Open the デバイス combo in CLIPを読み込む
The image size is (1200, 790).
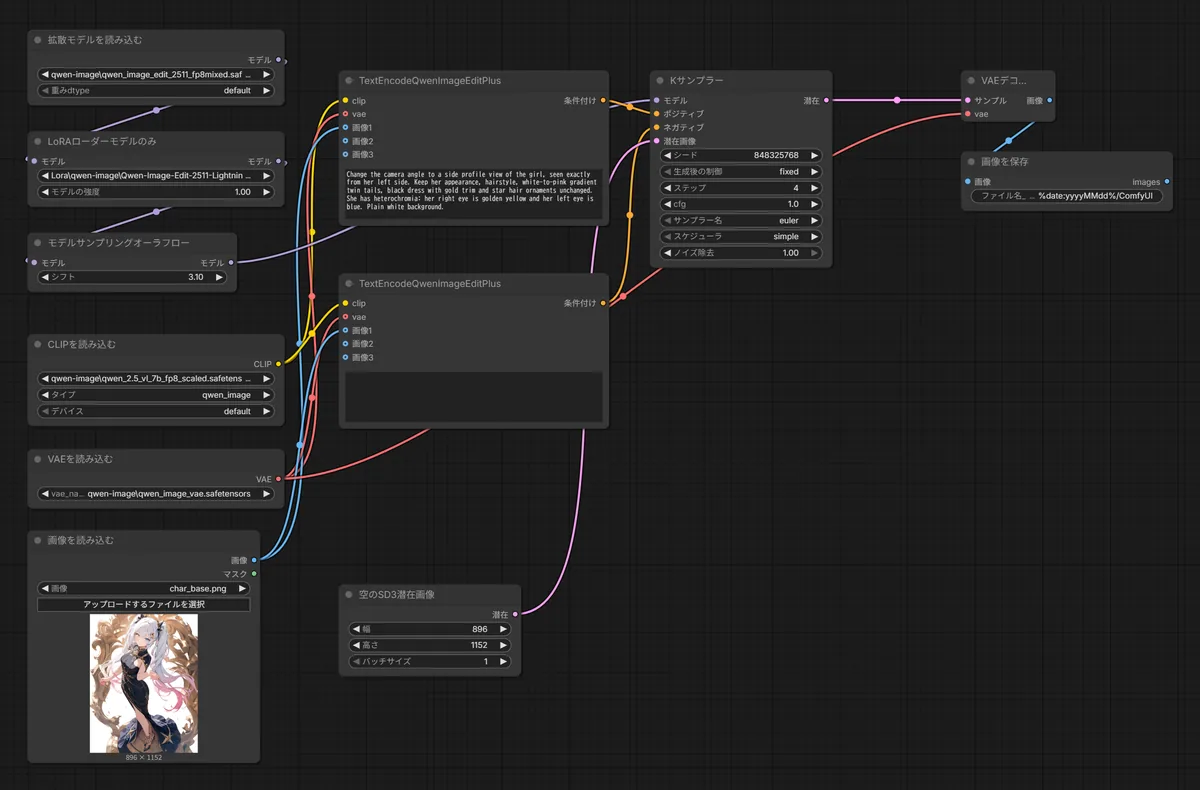point(155,411)
